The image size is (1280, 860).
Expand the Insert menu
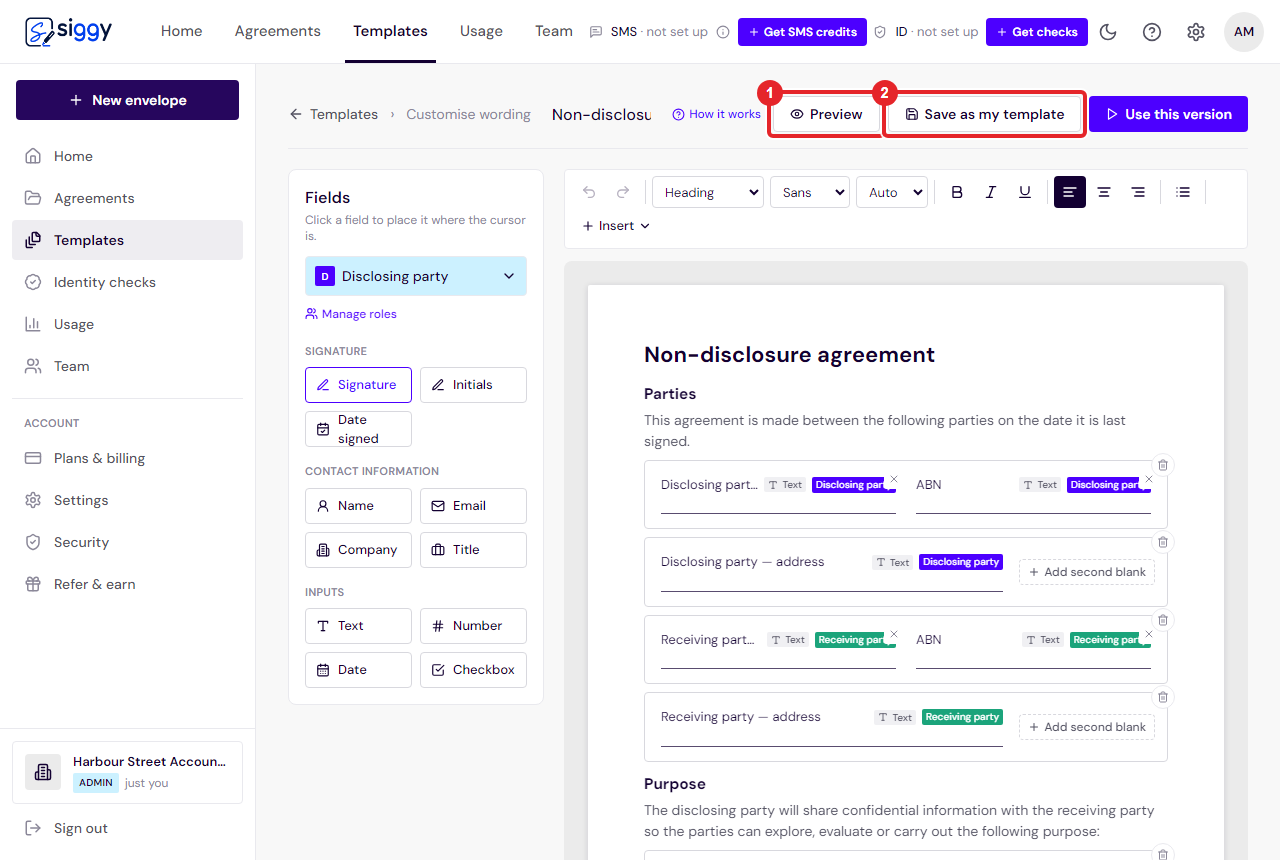(616, 226)
